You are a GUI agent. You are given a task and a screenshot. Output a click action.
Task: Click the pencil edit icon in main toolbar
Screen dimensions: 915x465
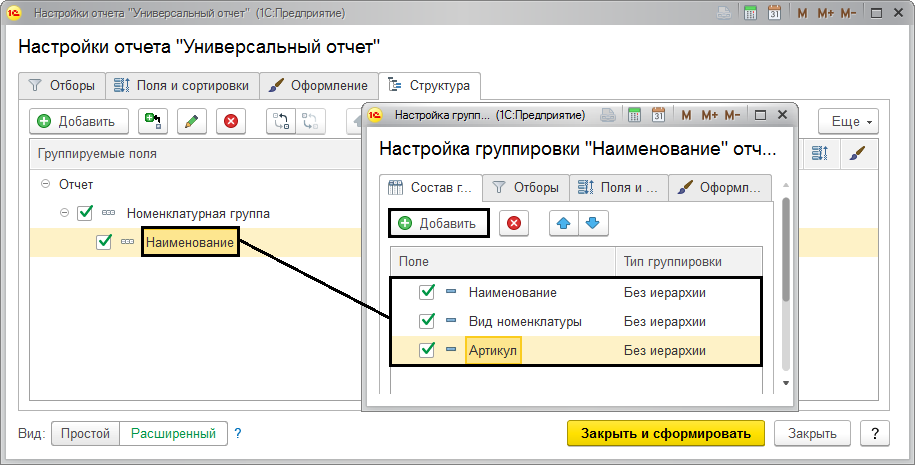click(192, 121)
